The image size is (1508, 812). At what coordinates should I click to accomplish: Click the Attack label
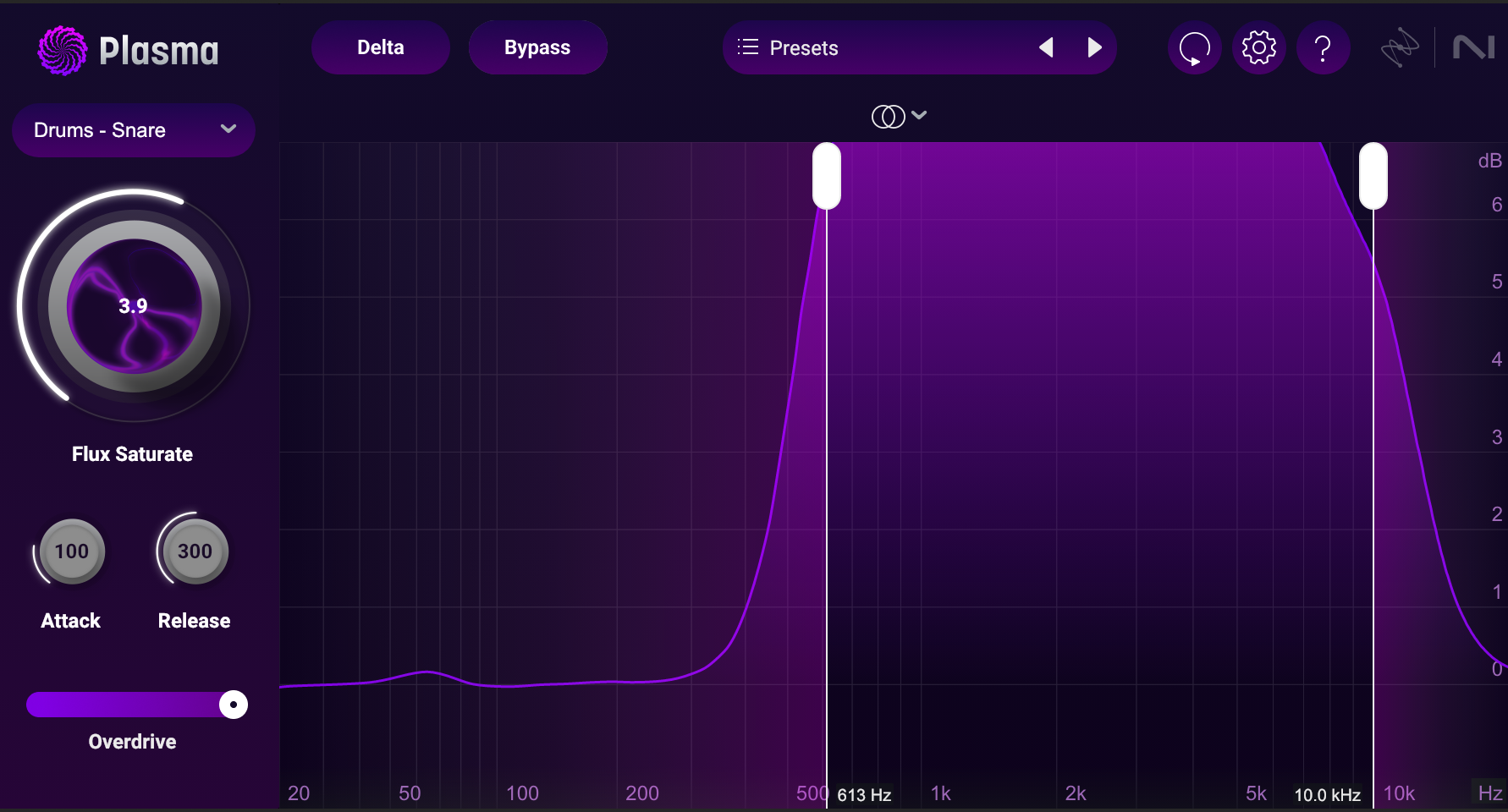(x=71, y=621)
